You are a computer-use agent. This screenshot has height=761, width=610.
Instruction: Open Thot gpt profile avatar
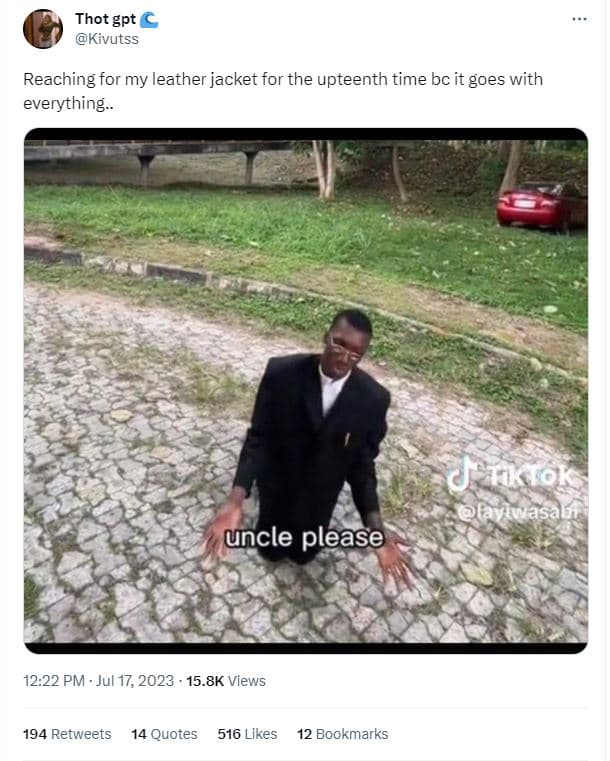43,29
